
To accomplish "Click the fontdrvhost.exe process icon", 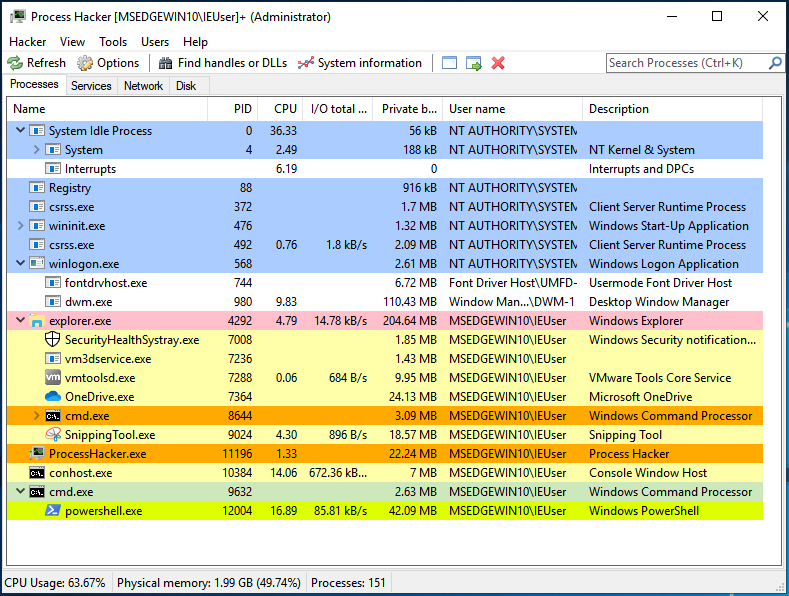I will click(53, 283).
